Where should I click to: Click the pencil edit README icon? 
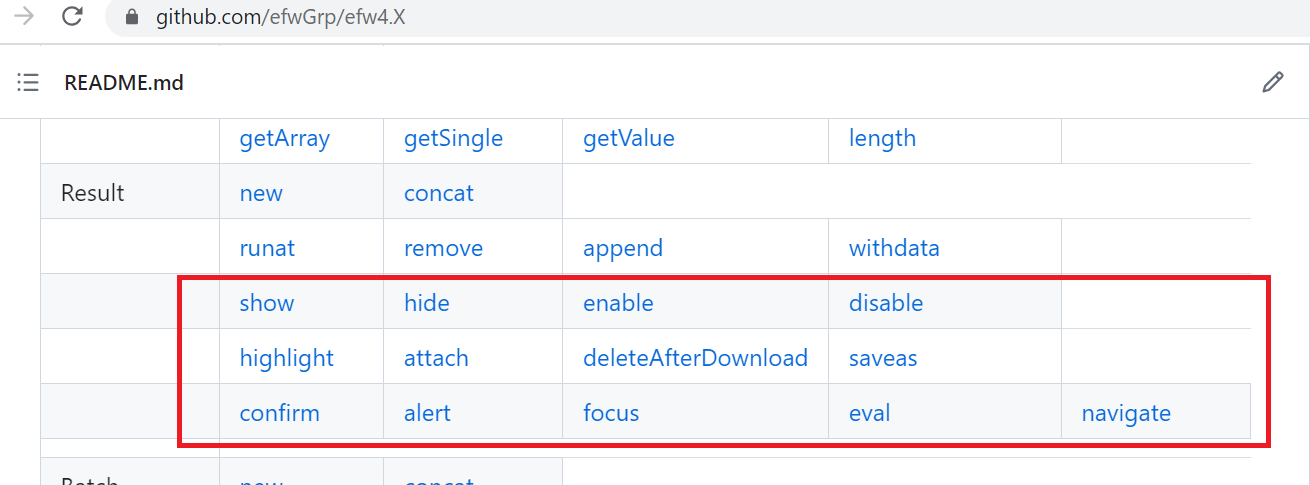tap(1273, 82)
